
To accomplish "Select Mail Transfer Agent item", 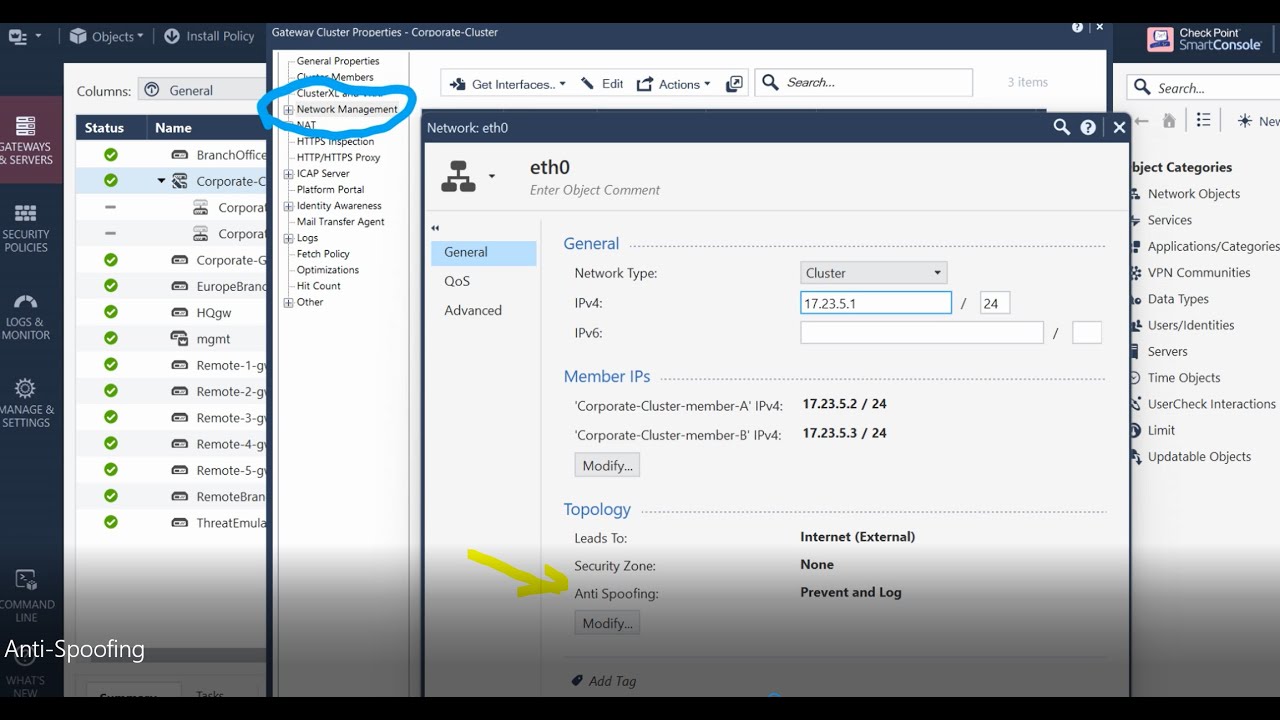I will coord(340,221).
